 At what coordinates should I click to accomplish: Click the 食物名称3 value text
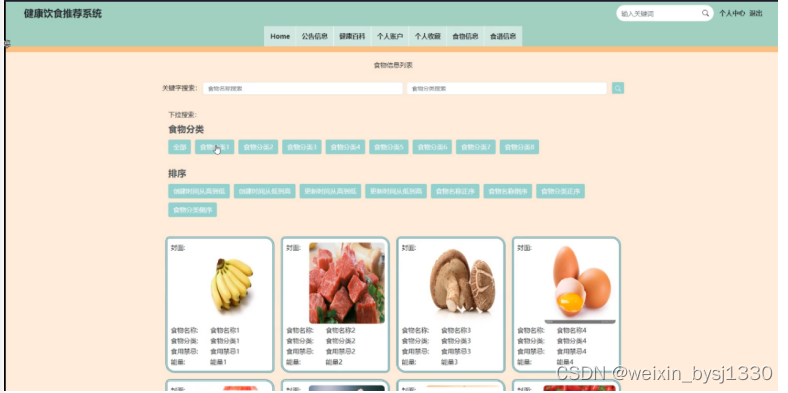click(x=456, y=331)
